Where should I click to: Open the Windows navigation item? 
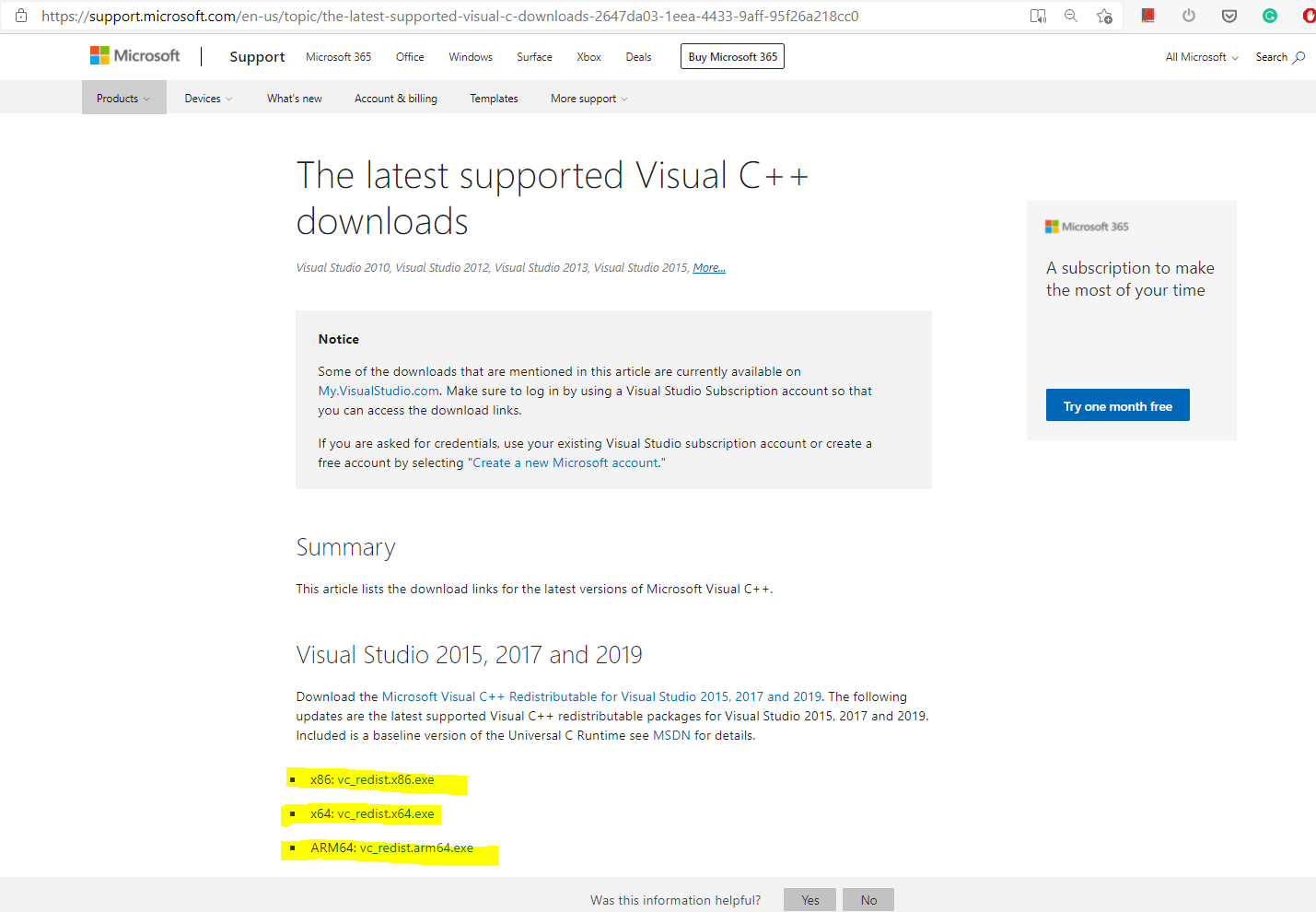click(471, 57)
